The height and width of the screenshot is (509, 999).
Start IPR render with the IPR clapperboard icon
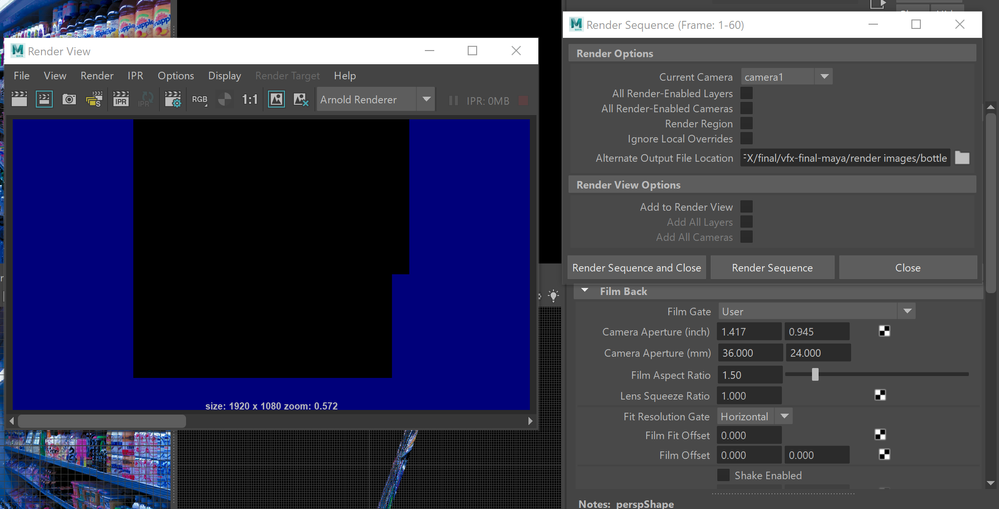120,100
